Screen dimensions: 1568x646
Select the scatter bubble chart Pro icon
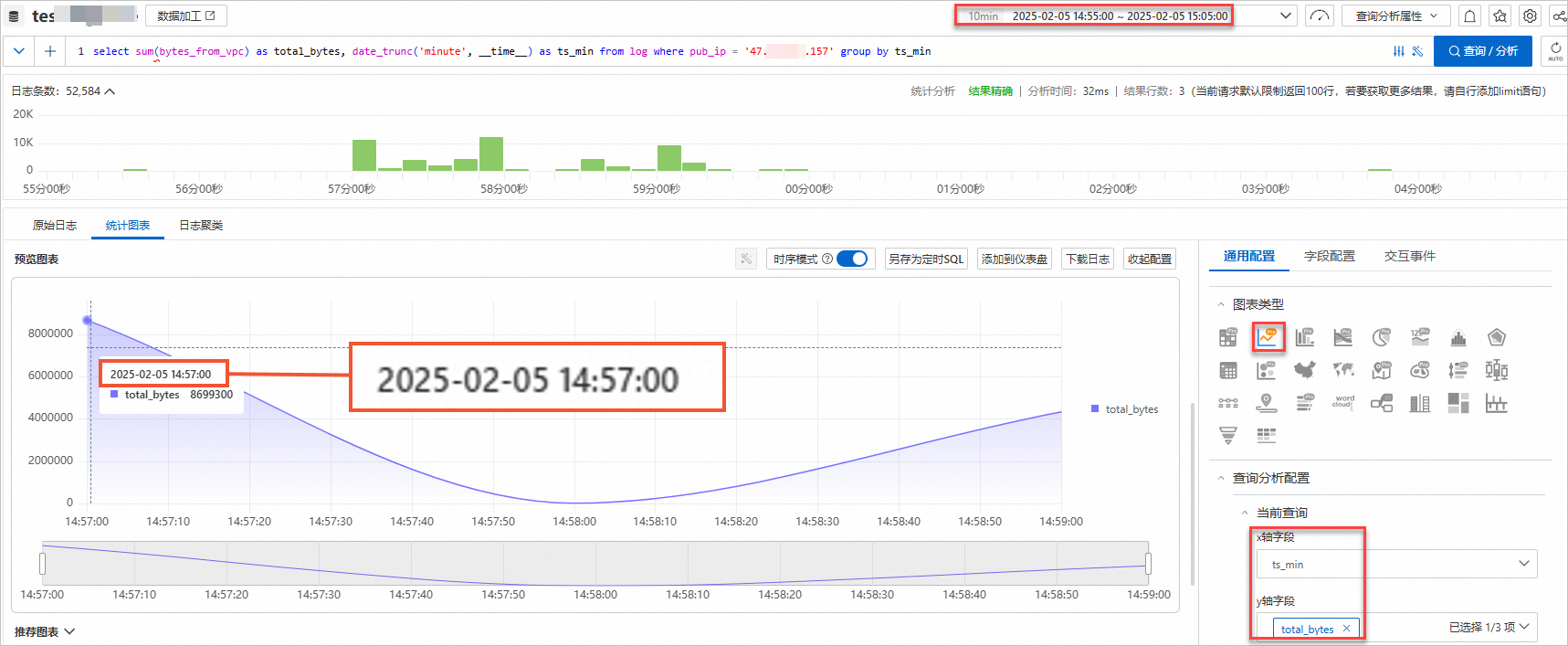(x=1267, y=370)
